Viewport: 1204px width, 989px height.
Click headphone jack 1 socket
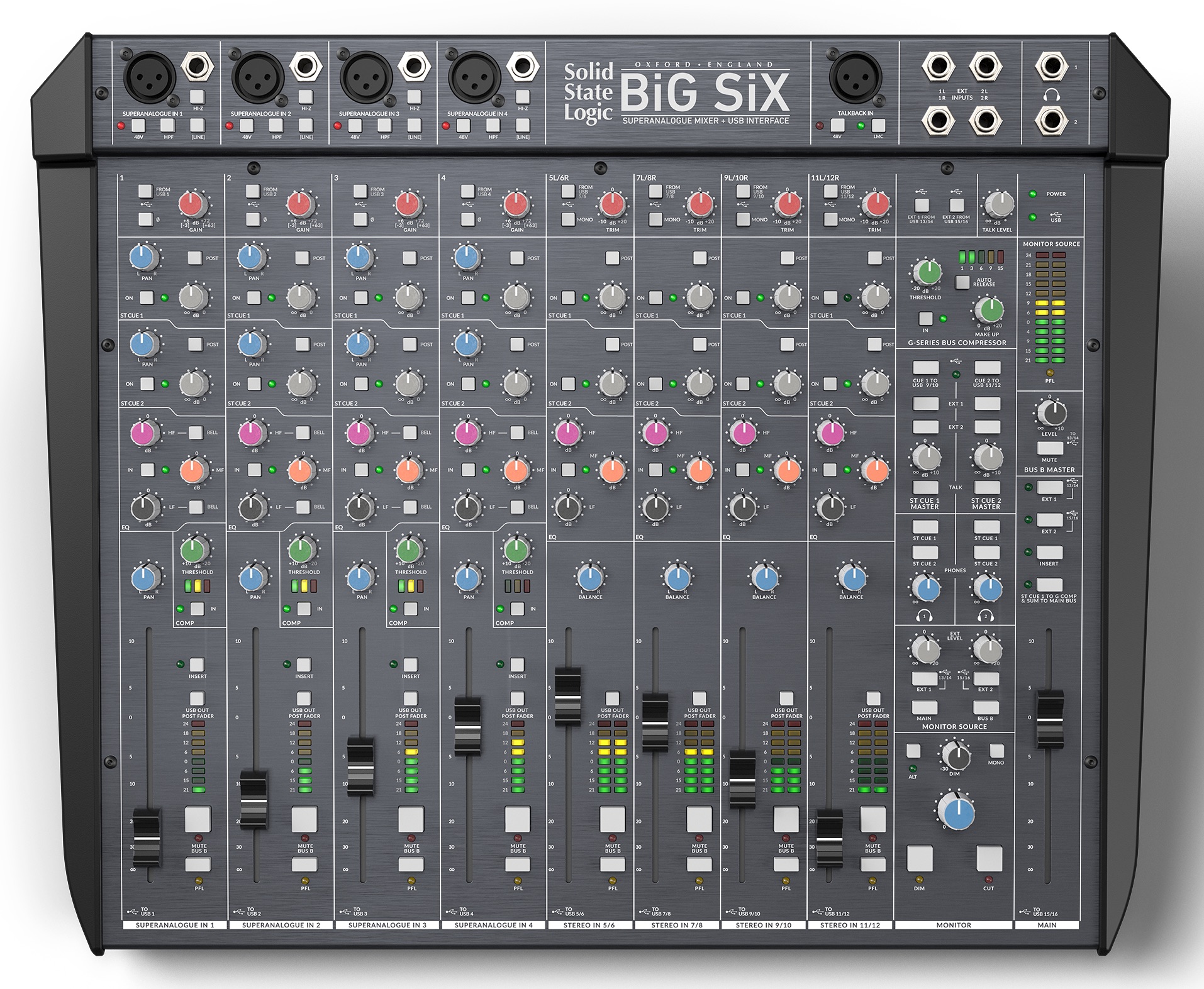1052,65
